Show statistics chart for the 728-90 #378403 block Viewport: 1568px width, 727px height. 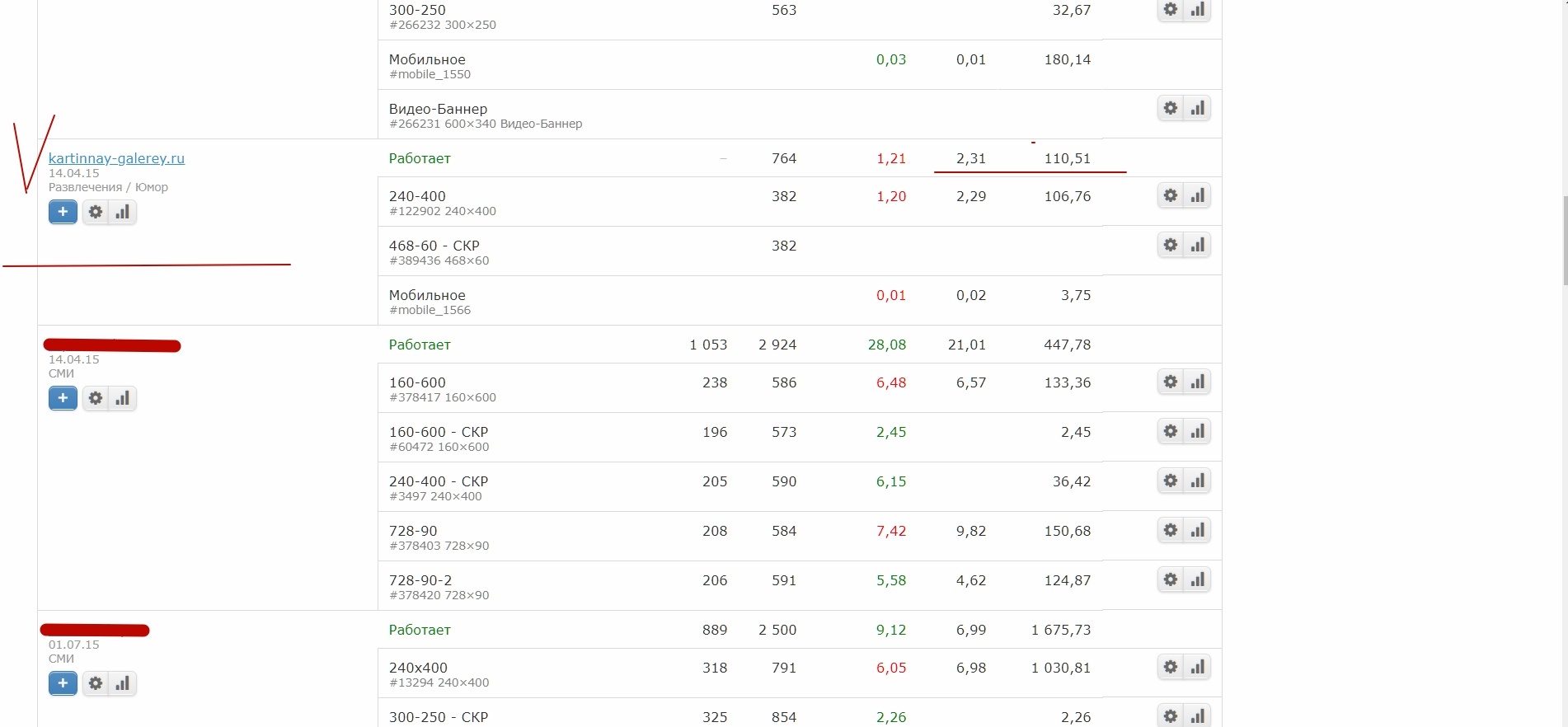1198,530
